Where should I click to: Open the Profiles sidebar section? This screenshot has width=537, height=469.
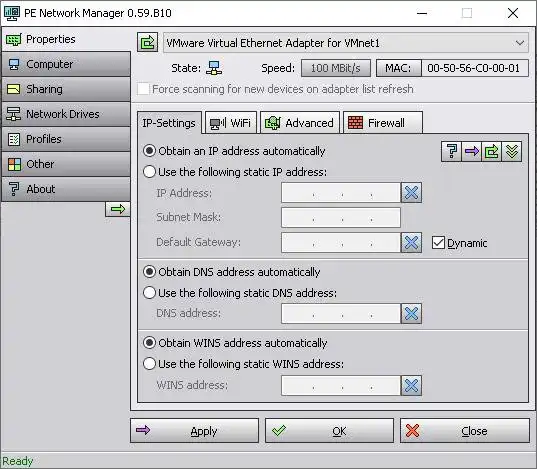point(66,139)
